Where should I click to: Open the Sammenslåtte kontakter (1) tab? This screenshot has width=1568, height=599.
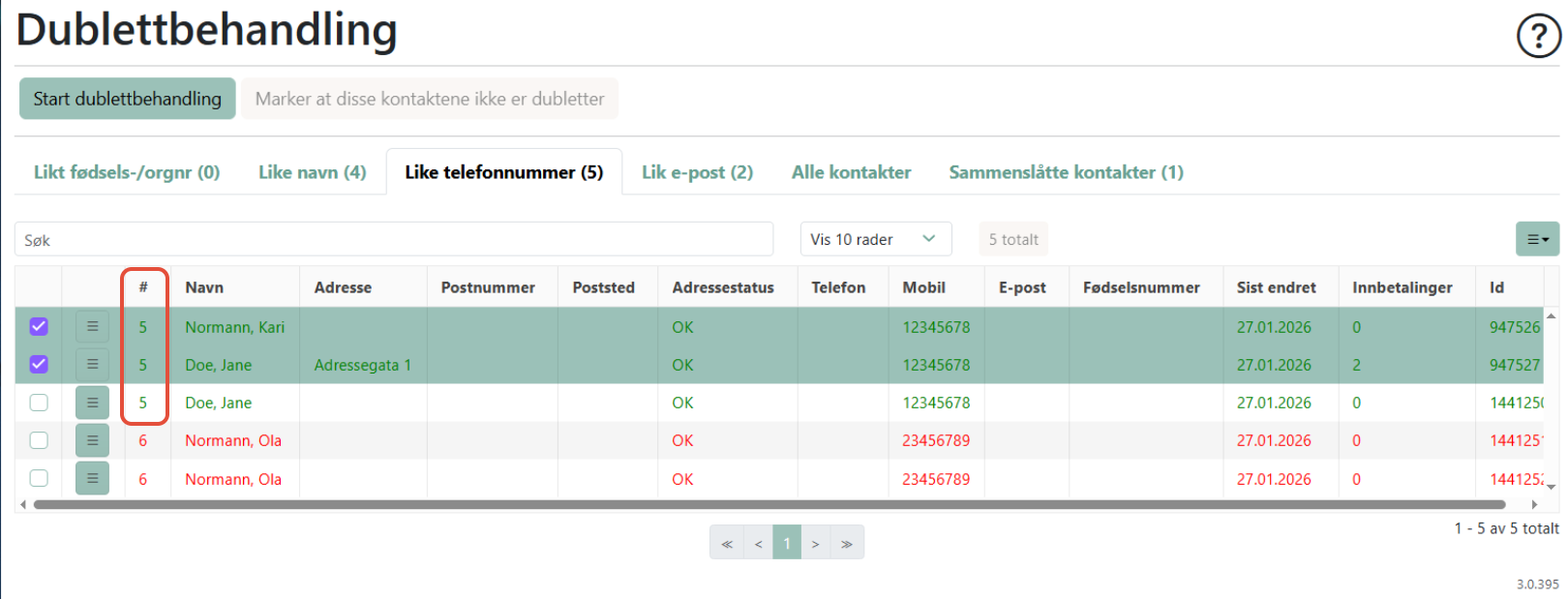(x=1066, y=172)
